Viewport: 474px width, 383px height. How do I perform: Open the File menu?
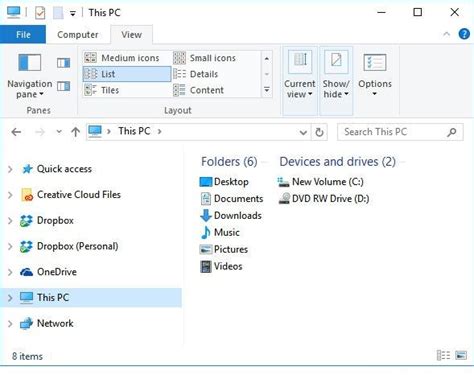23,35
